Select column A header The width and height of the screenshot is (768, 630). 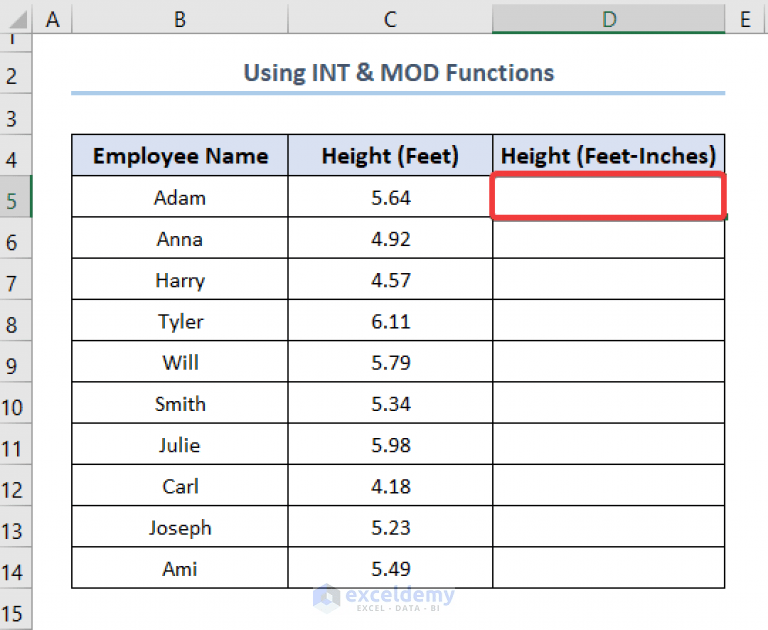click(x=52, y=20)
